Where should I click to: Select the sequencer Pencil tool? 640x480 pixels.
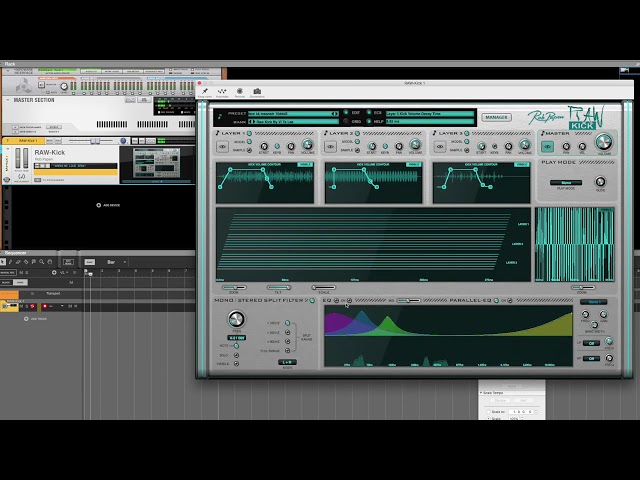(x=11, y=262)
